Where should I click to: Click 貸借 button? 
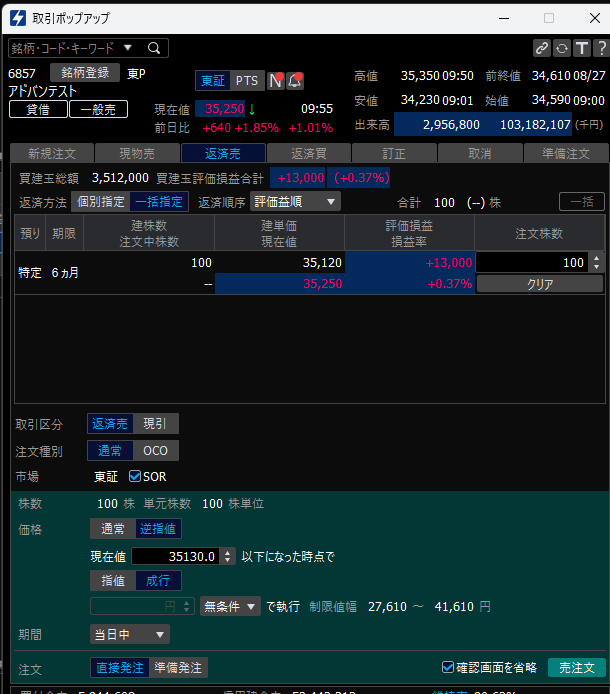coord(39,109)
